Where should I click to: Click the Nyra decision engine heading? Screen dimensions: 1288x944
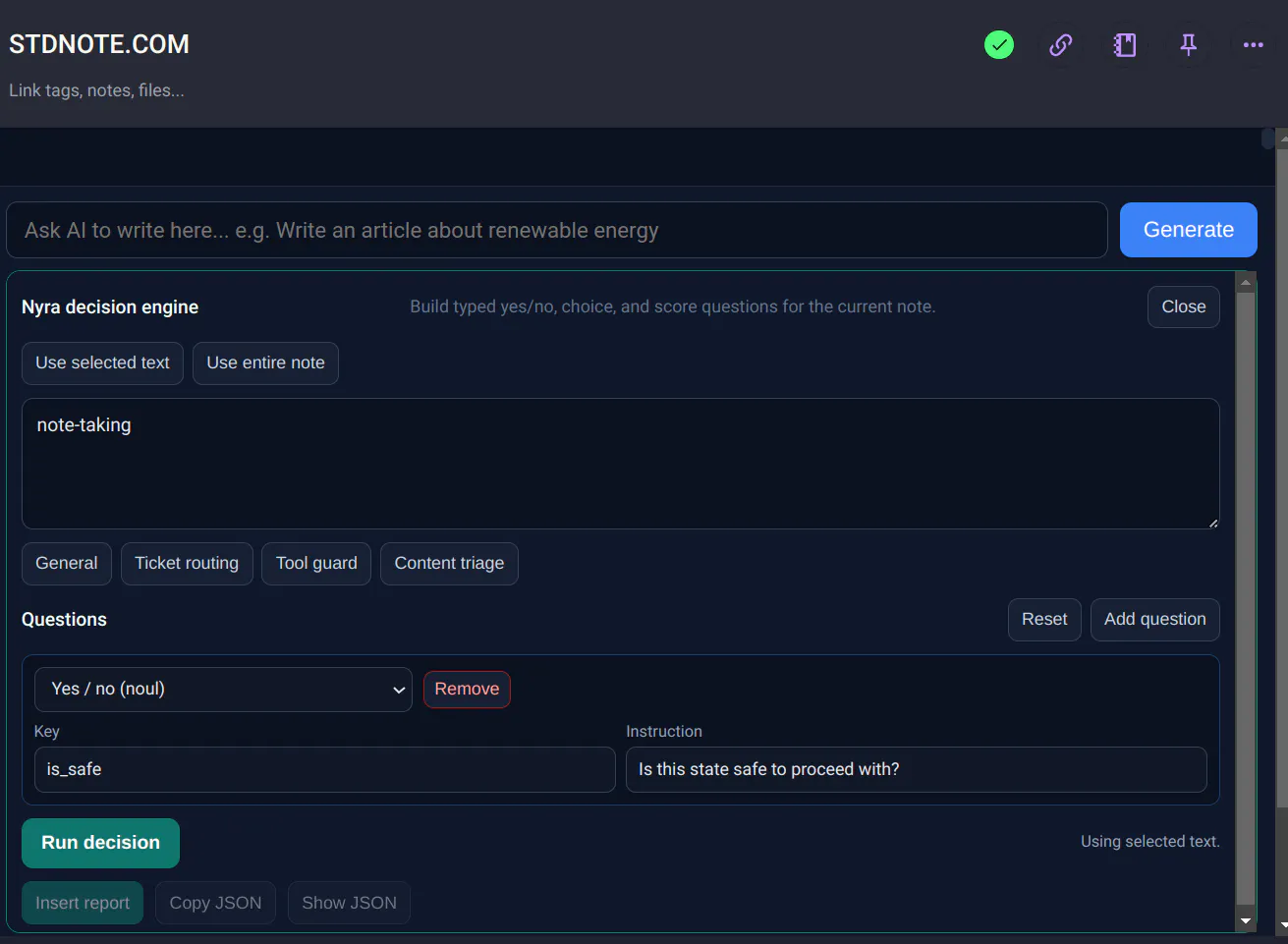point(110,307)
